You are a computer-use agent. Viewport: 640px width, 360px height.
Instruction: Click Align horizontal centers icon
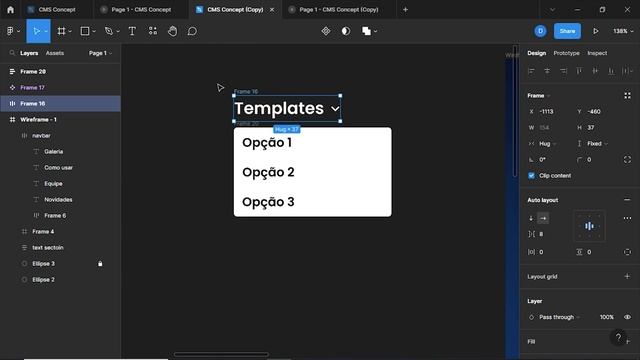pyautogui.click(x=547, y=71)
